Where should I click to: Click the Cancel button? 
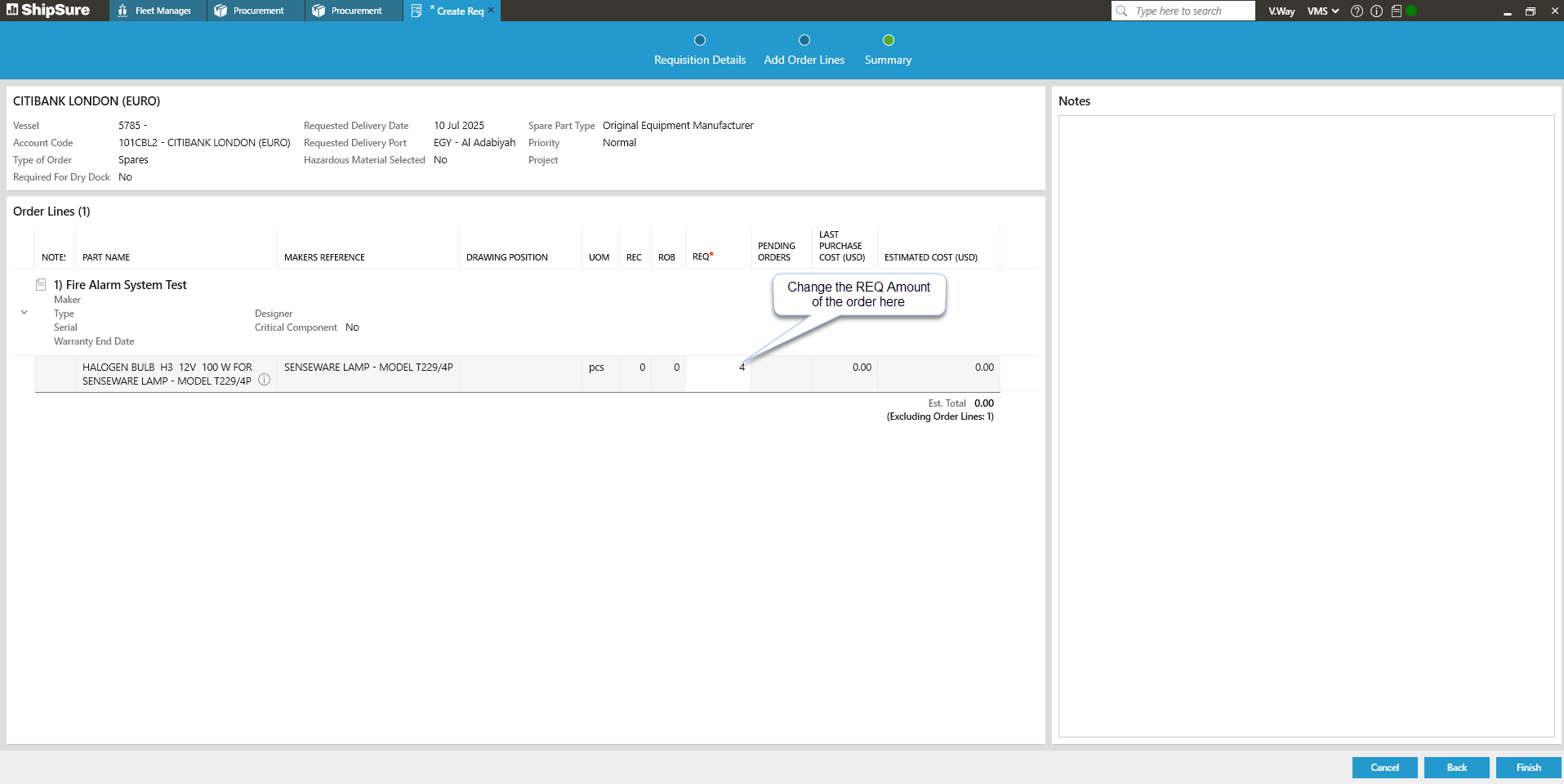[x=1384, y=768]
